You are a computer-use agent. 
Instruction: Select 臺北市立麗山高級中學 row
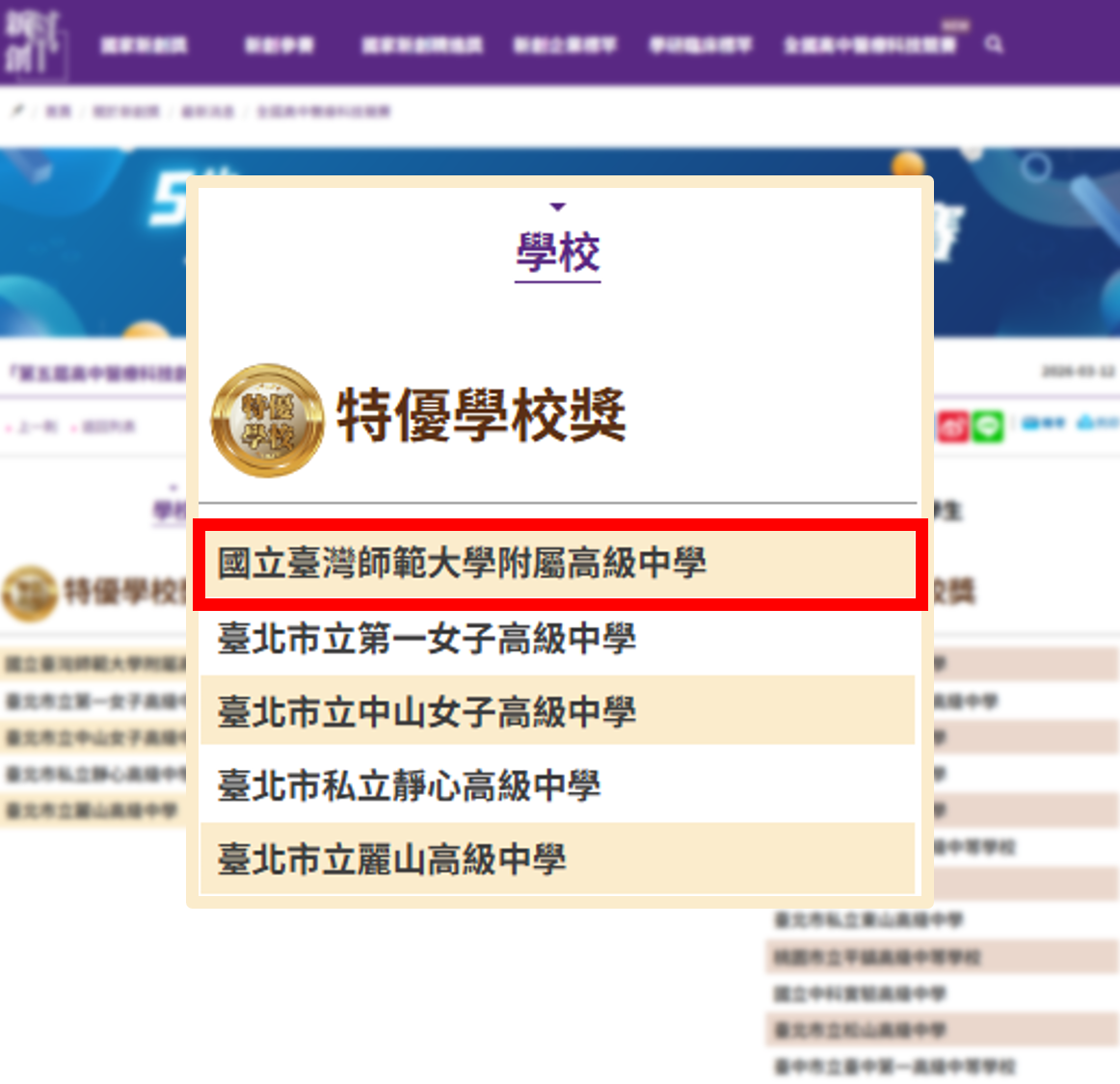(558, 859)
